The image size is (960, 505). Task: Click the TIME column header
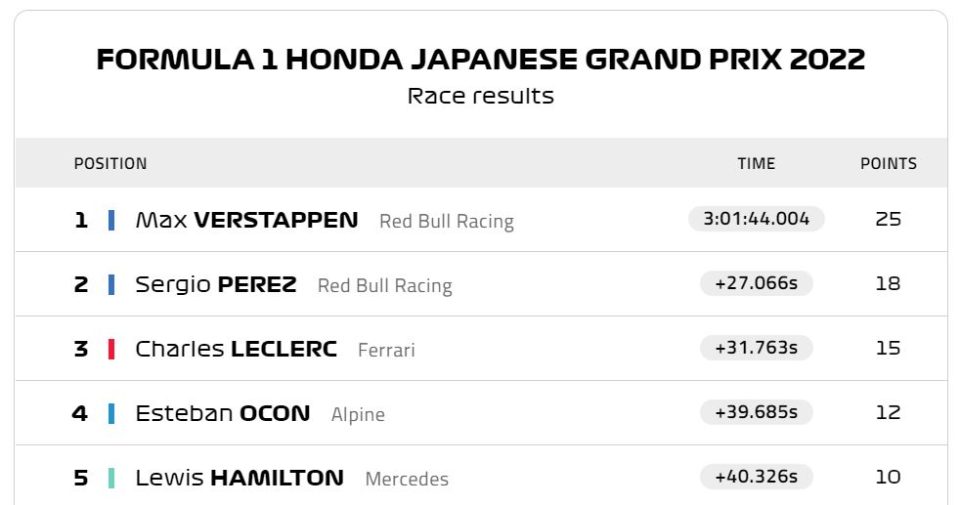(x=756, y=163)
